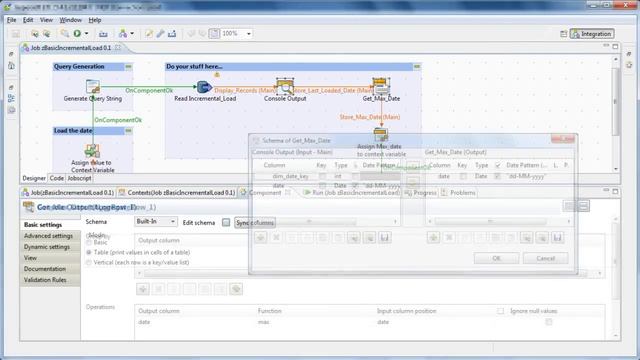Image resolution: width=640 pixels, height=360 pixels.
Task: Select Basic settings section
Action: [x=50, y=225]
